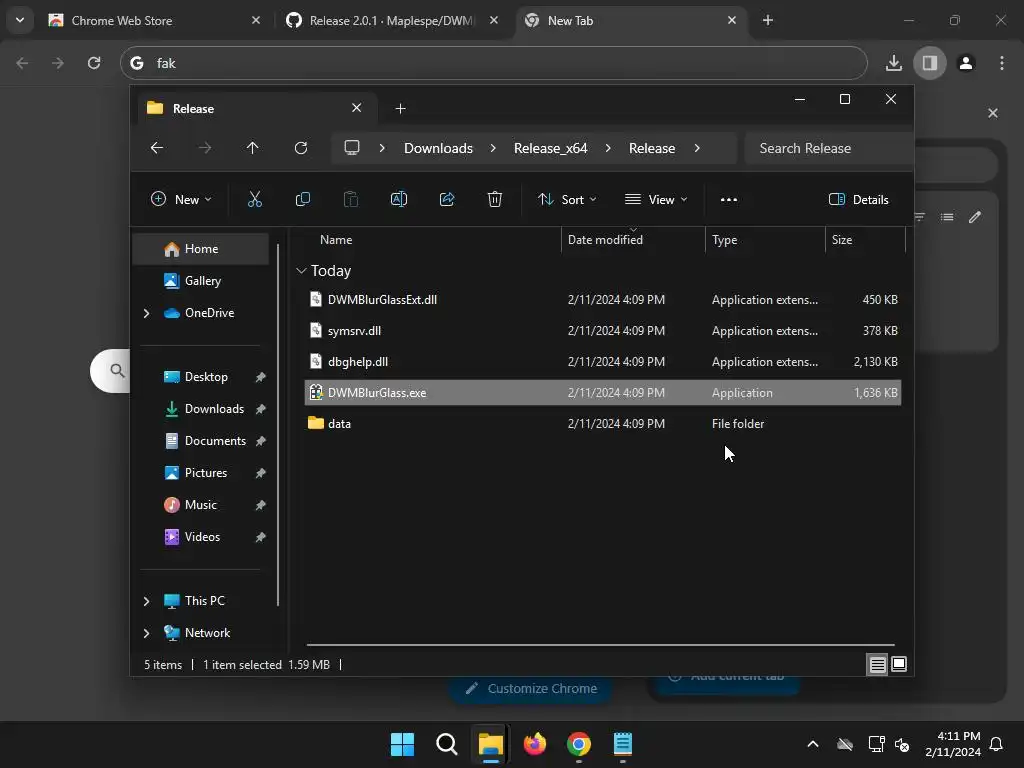
Task: Open the New dropdown in Explorer
Action: point(181,199)
